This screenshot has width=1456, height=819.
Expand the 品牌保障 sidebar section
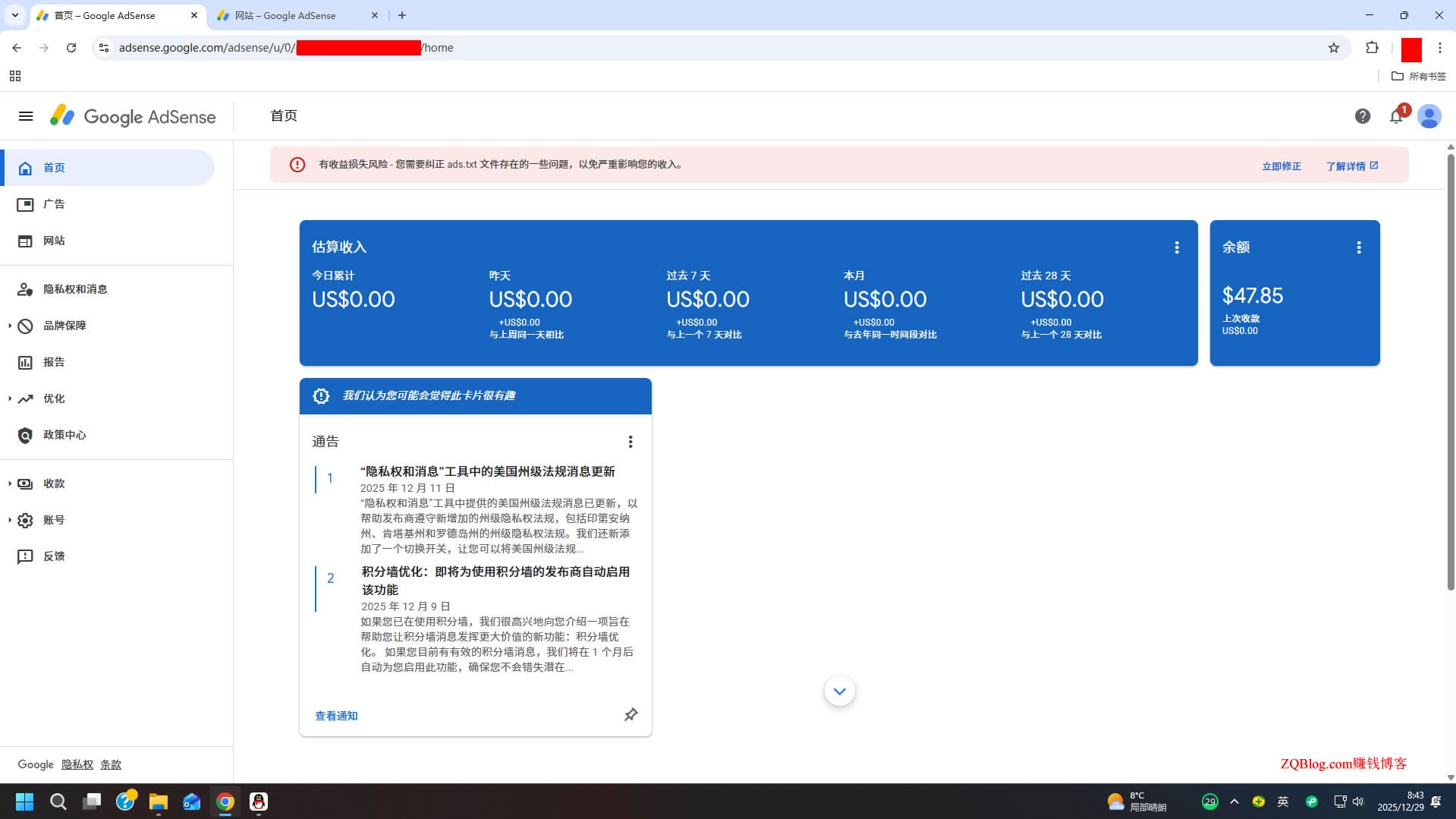10,326
